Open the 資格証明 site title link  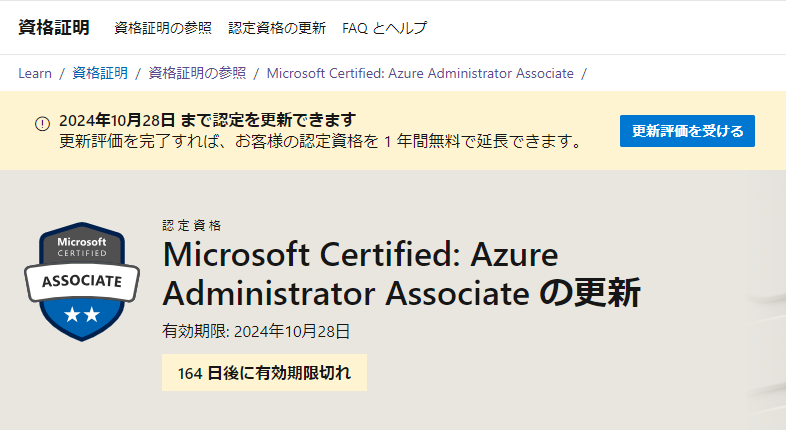[x=54, y=28]
